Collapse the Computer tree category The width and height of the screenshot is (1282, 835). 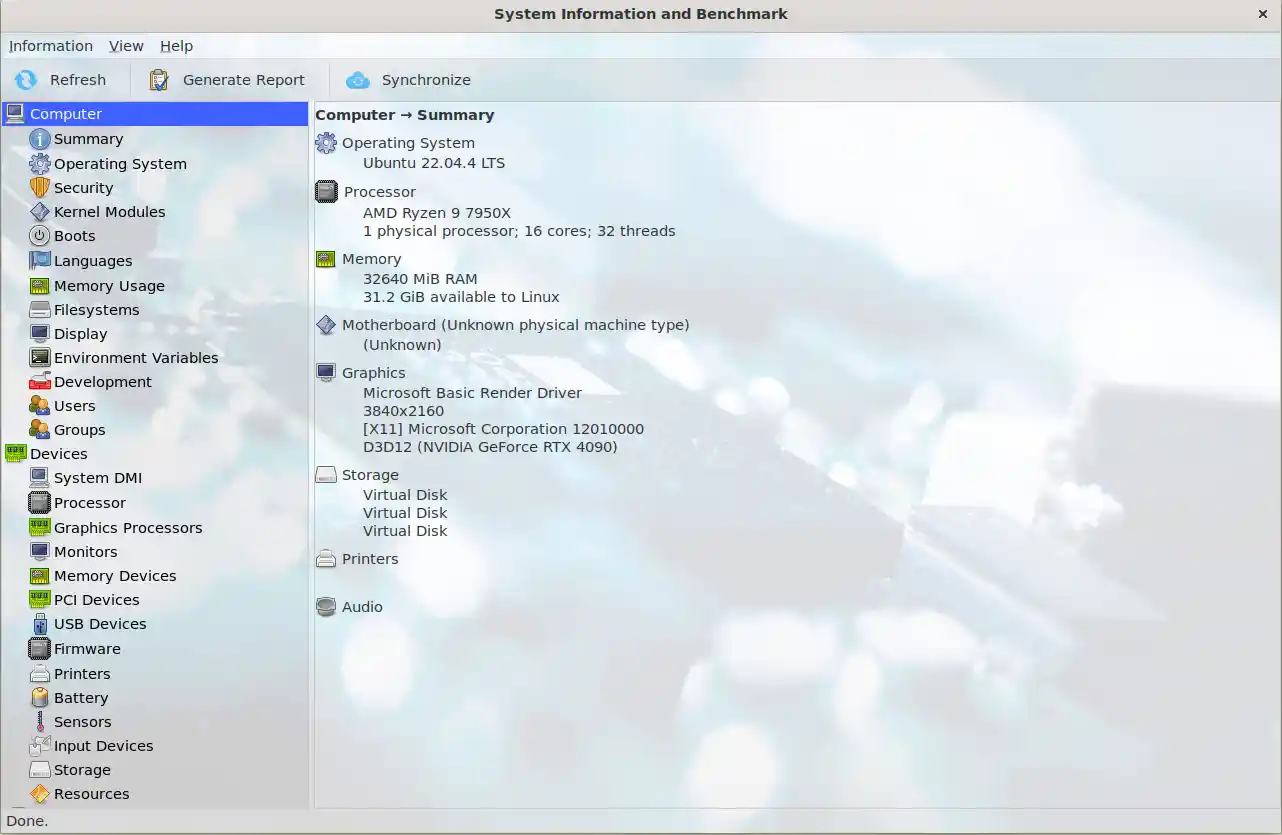point(15,114)
